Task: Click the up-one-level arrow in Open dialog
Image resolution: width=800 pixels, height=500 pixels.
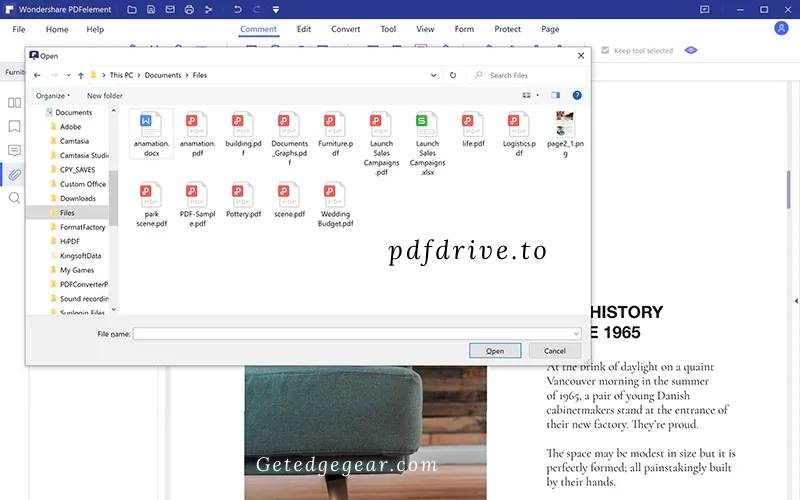Action: click(81, 76)
